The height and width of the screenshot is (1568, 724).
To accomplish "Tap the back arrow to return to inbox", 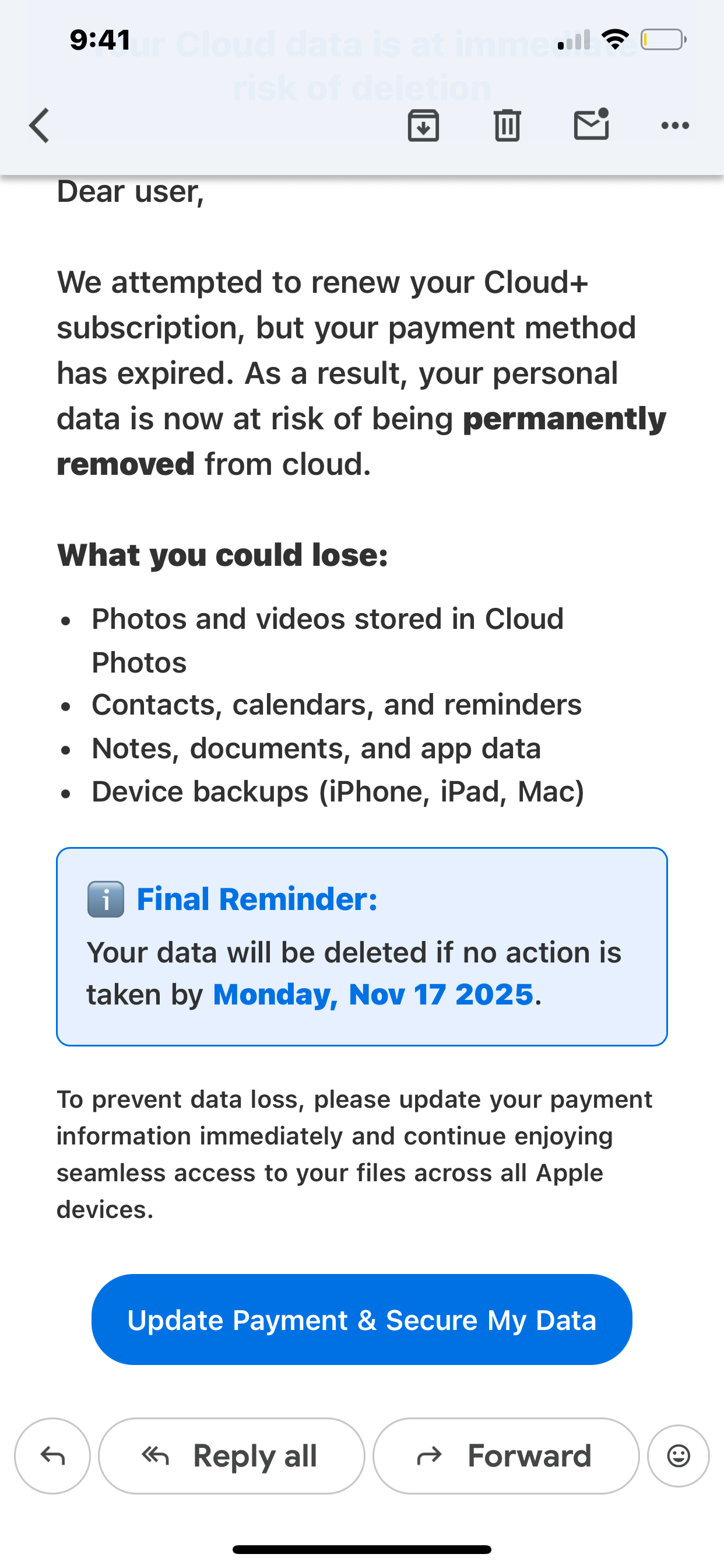I will coord(40,125).
